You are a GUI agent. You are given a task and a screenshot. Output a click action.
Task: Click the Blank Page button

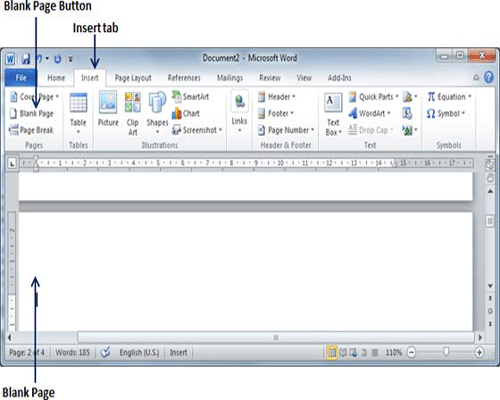pyautogui.click(x=32, y=114)
